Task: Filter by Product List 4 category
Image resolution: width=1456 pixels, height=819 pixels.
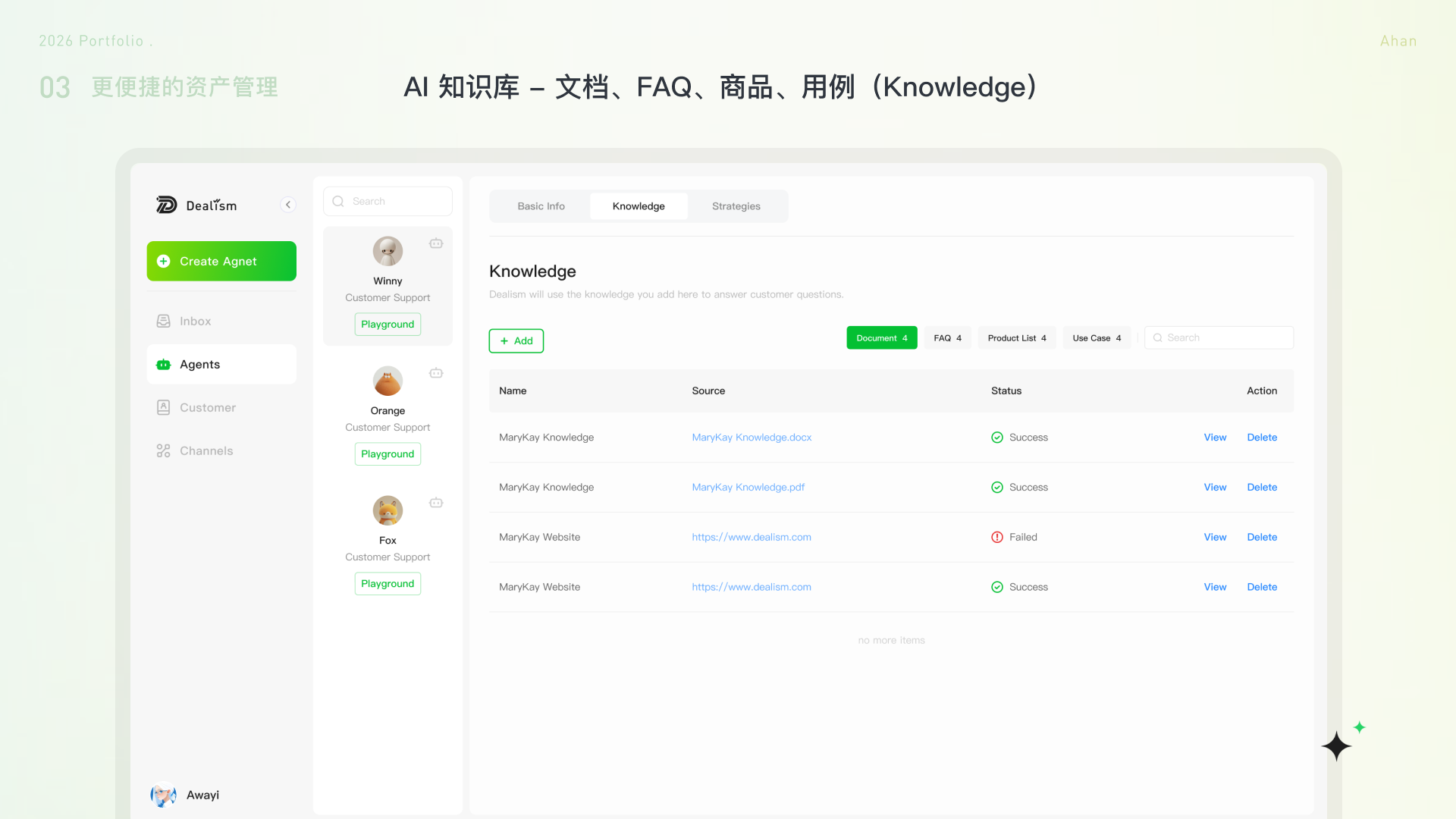Action: click(1017, 338)
